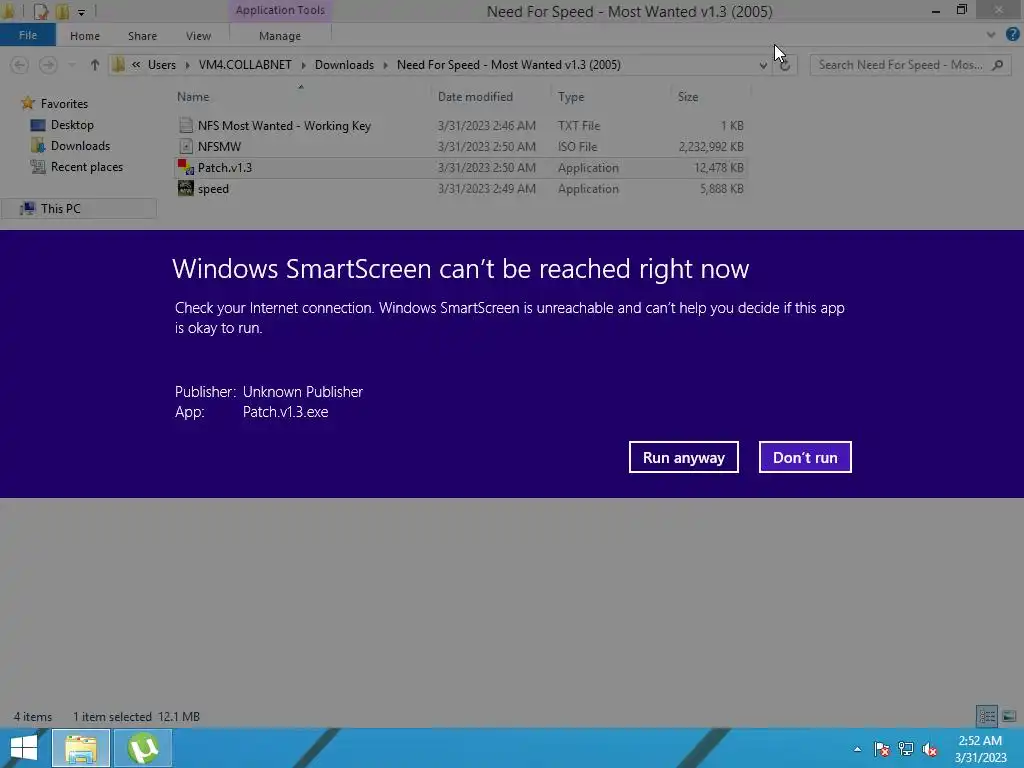The width and height of the screenshot is (1024, 768).
Task: Click the Working Key text file icon
Action: pos(186,125)
